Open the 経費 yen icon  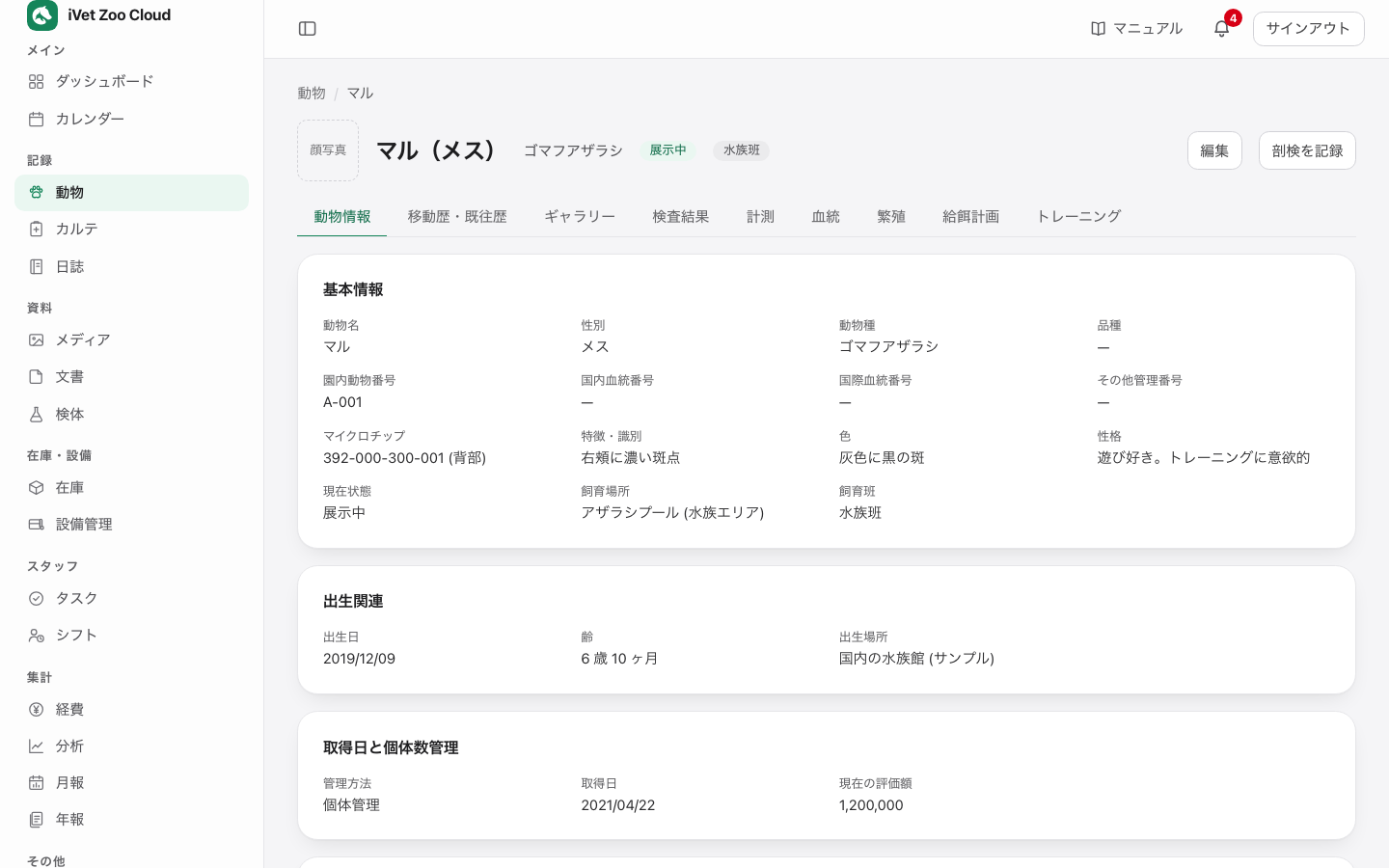(37, 710)
